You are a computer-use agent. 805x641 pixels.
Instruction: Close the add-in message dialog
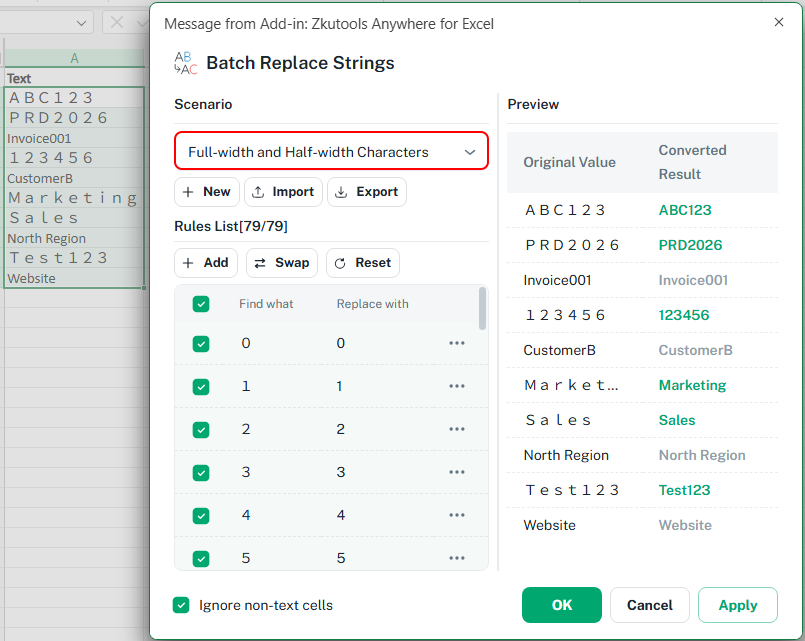coord(778,22)
